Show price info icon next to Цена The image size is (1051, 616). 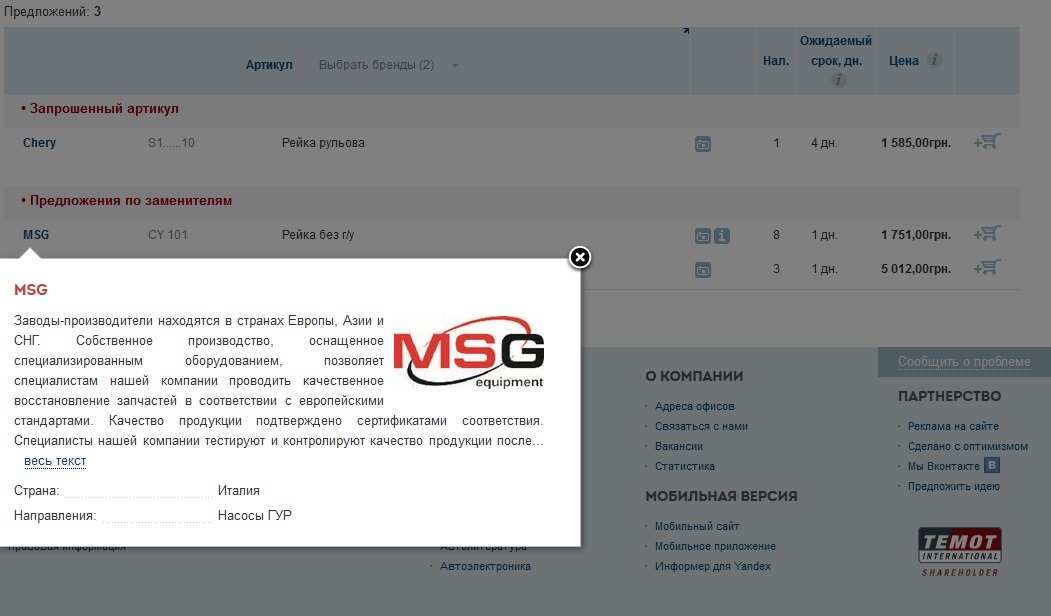click(934, 60)
